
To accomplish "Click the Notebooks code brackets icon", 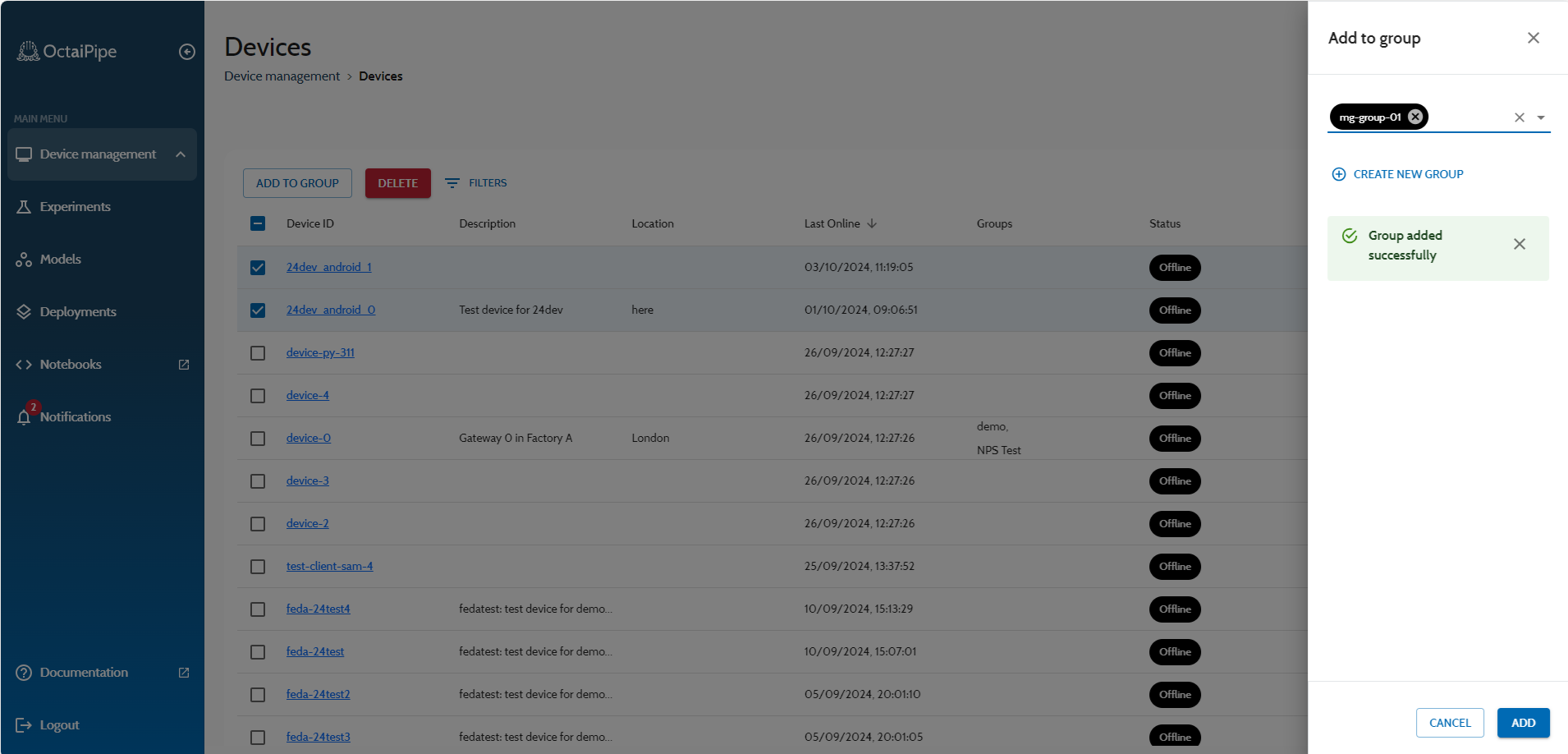I will point(24,365).
